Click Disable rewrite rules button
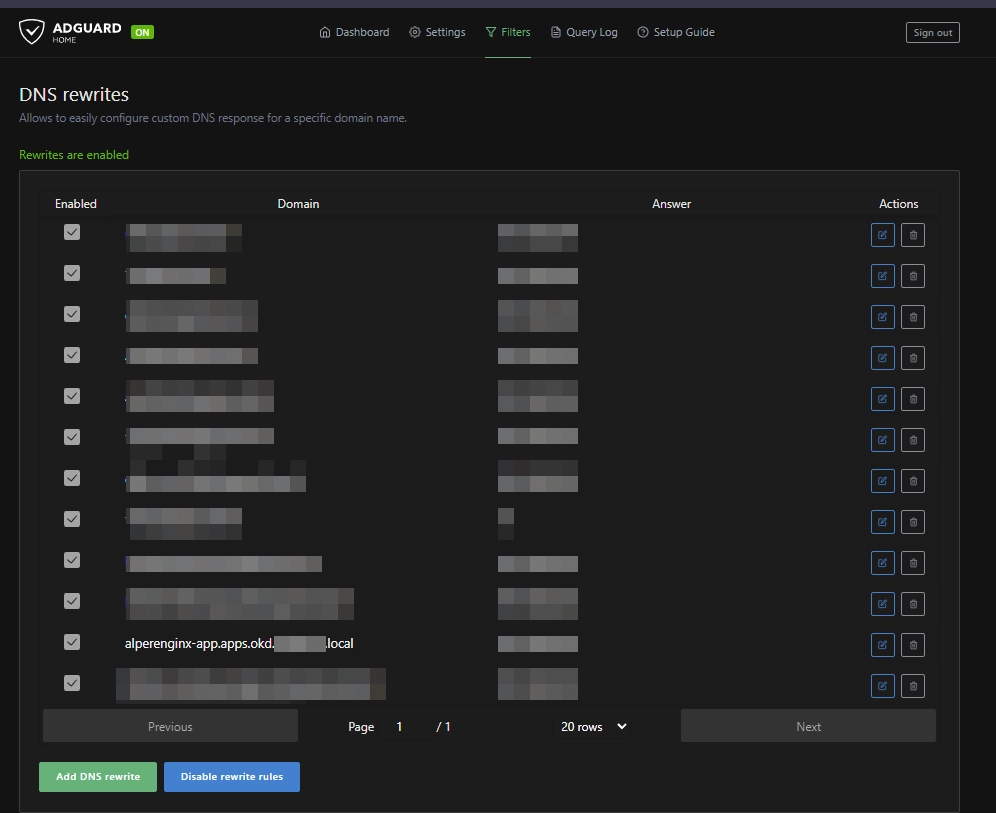 pos(232,777)
